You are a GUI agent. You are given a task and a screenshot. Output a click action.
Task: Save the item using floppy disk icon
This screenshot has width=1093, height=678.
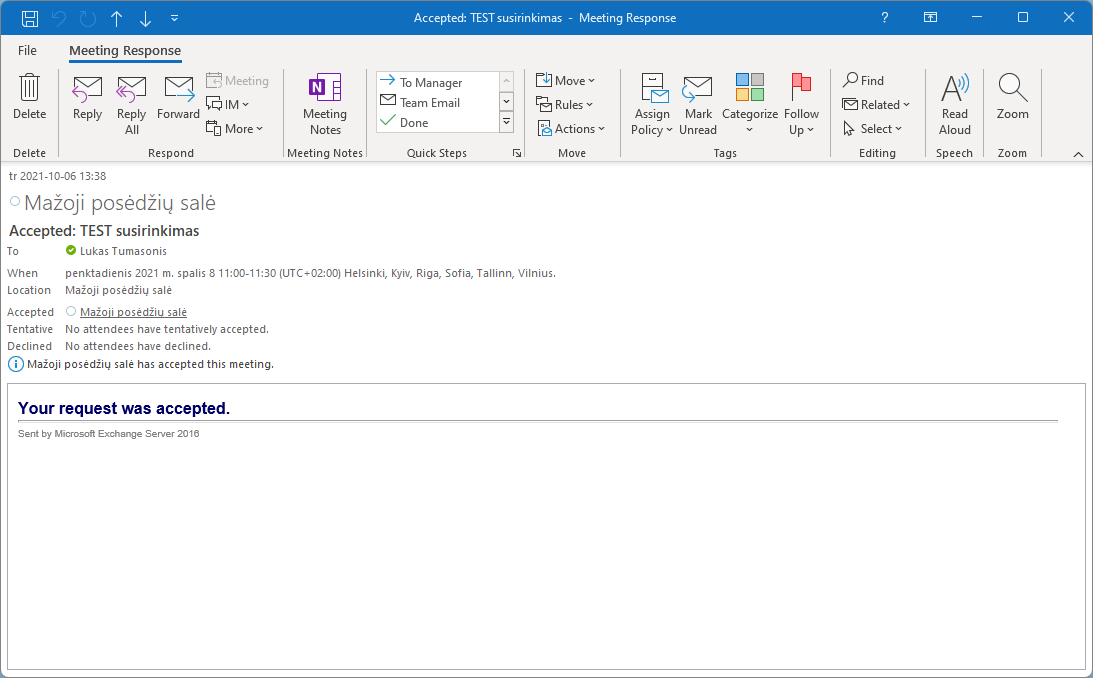pyautogui.click(x=30, y=18)
